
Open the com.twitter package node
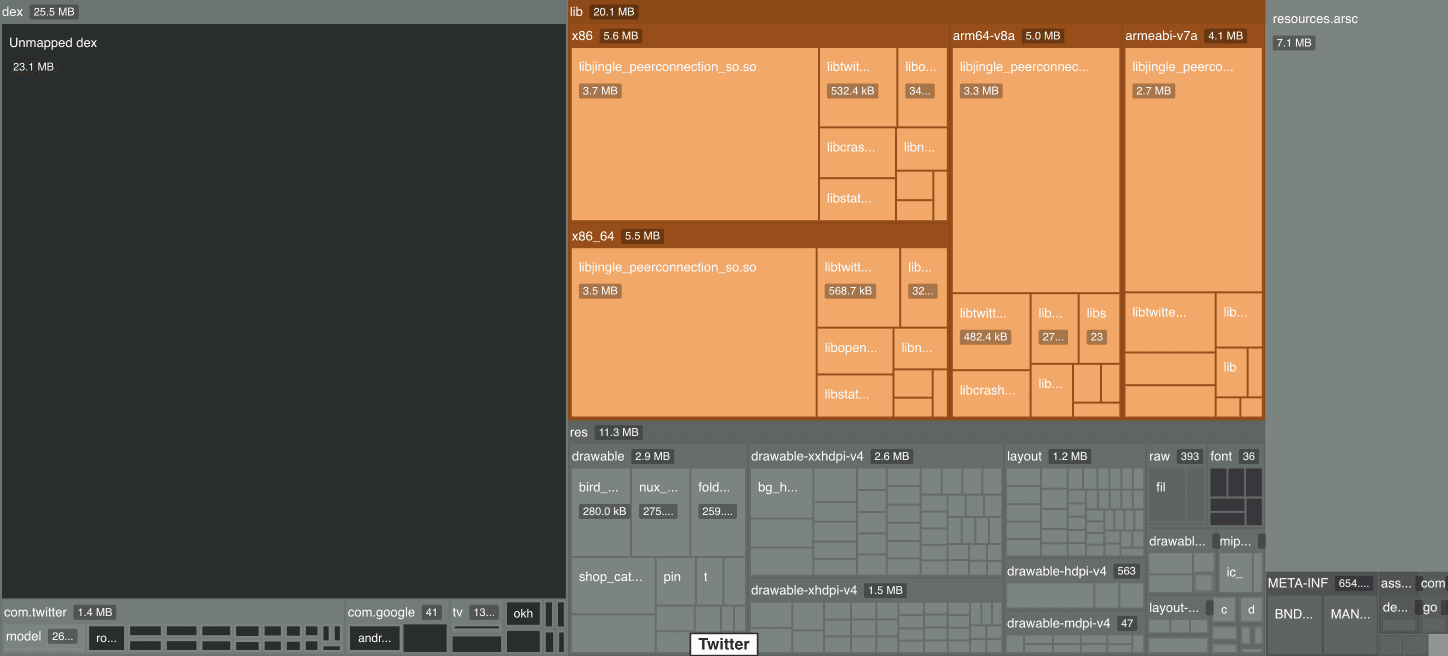pos(35,611)
